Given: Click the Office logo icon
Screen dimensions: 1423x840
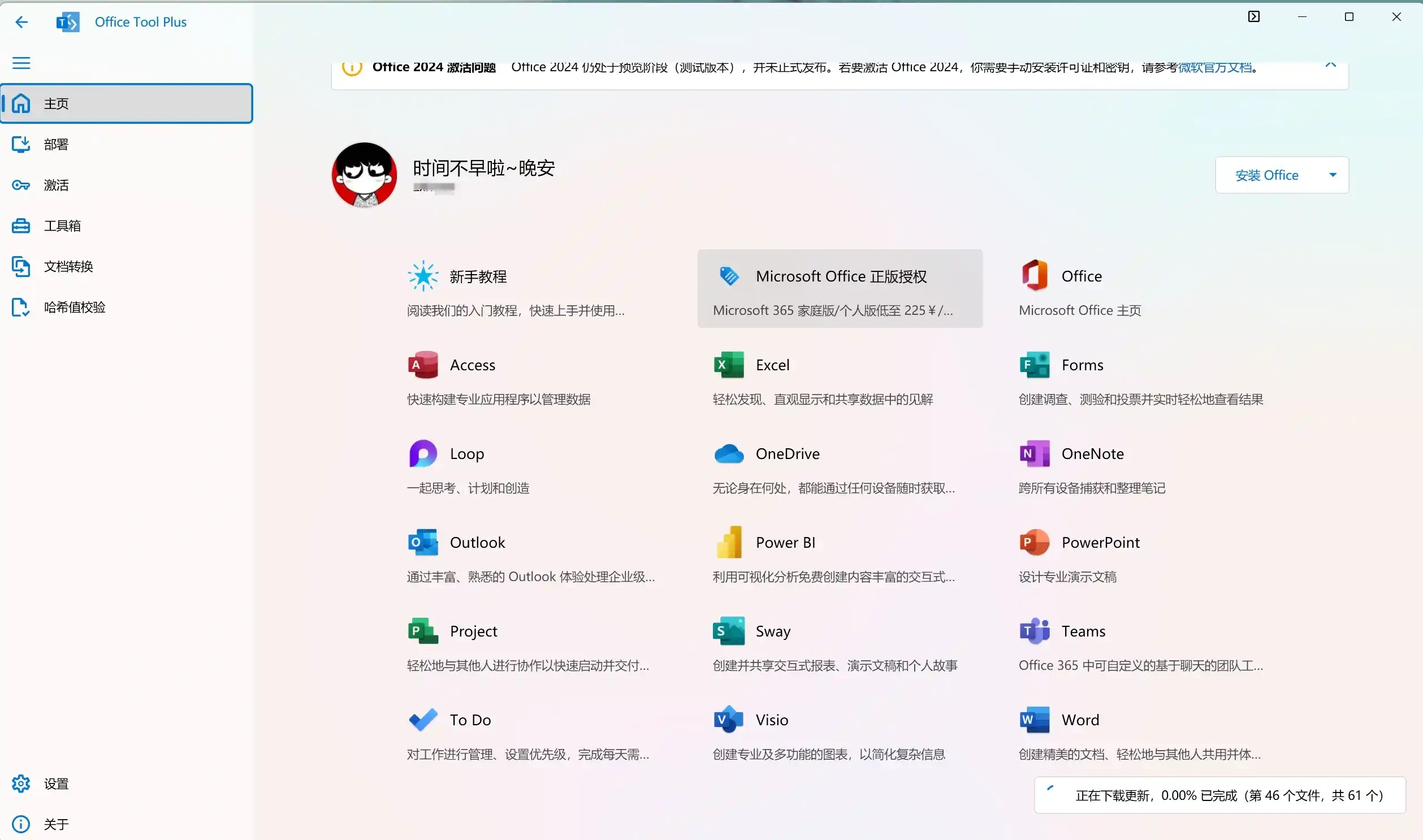Looking at the screenshot, I should [1035, 276].
